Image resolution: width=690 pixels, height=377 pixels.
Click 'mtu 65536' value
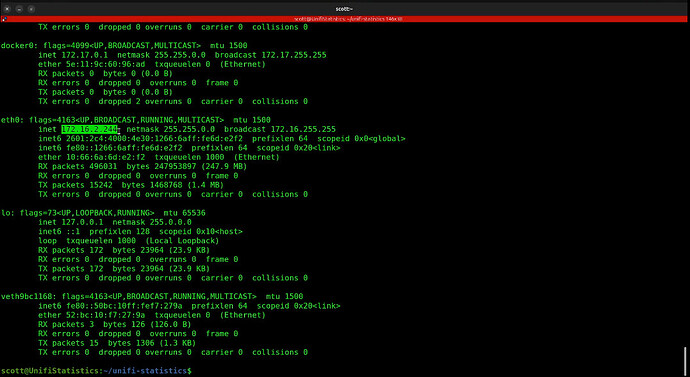click(x=184, y=213)
